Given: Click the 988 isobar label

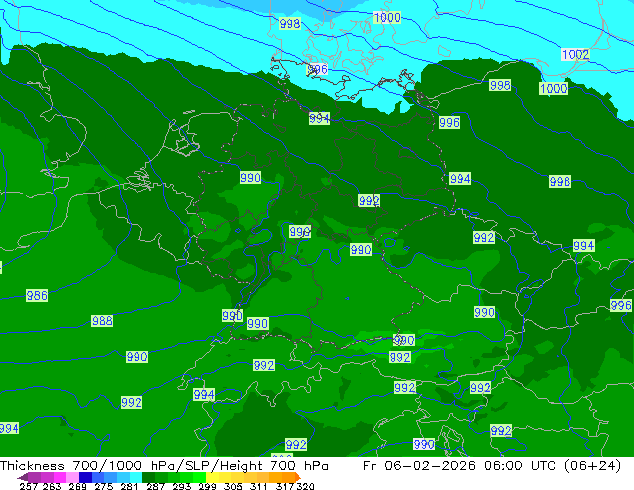Looking at the screenshot, I should [x=102, y=321].
